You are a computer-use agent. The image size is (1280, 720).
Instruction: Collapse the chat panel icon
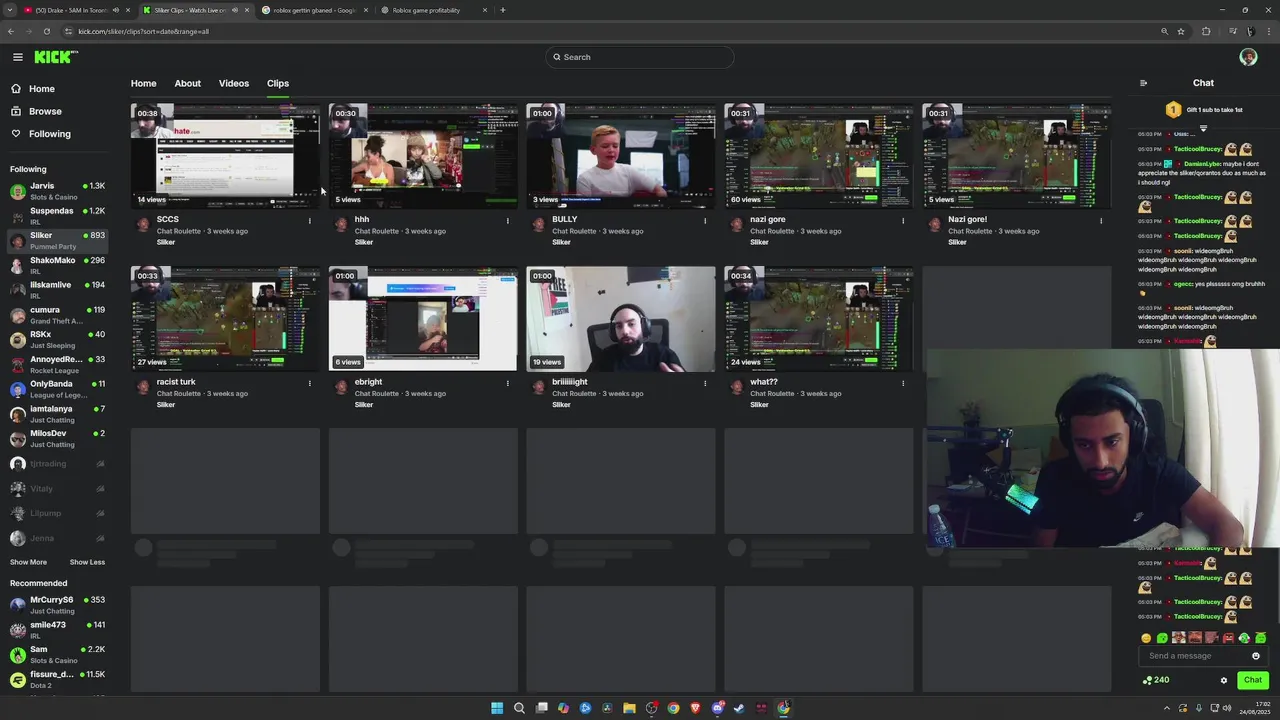[x=1143, y=83]
